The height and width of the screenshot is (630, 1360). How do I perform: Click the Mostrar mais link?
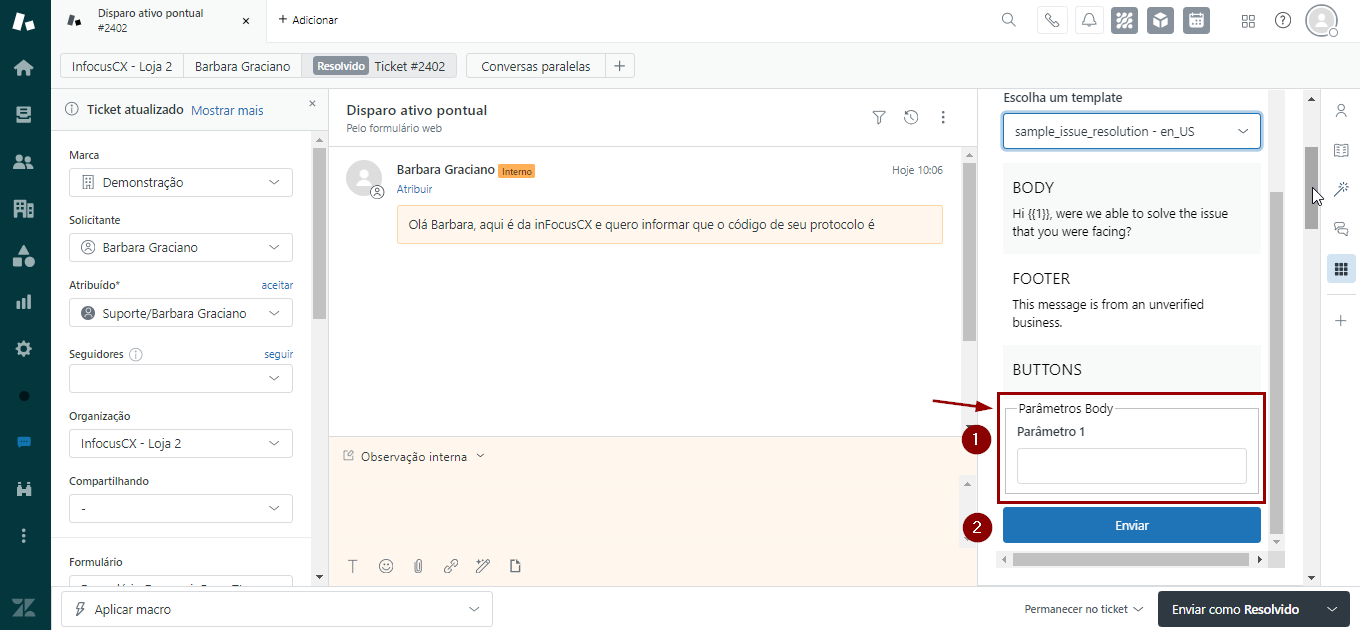tap(227, 110)
